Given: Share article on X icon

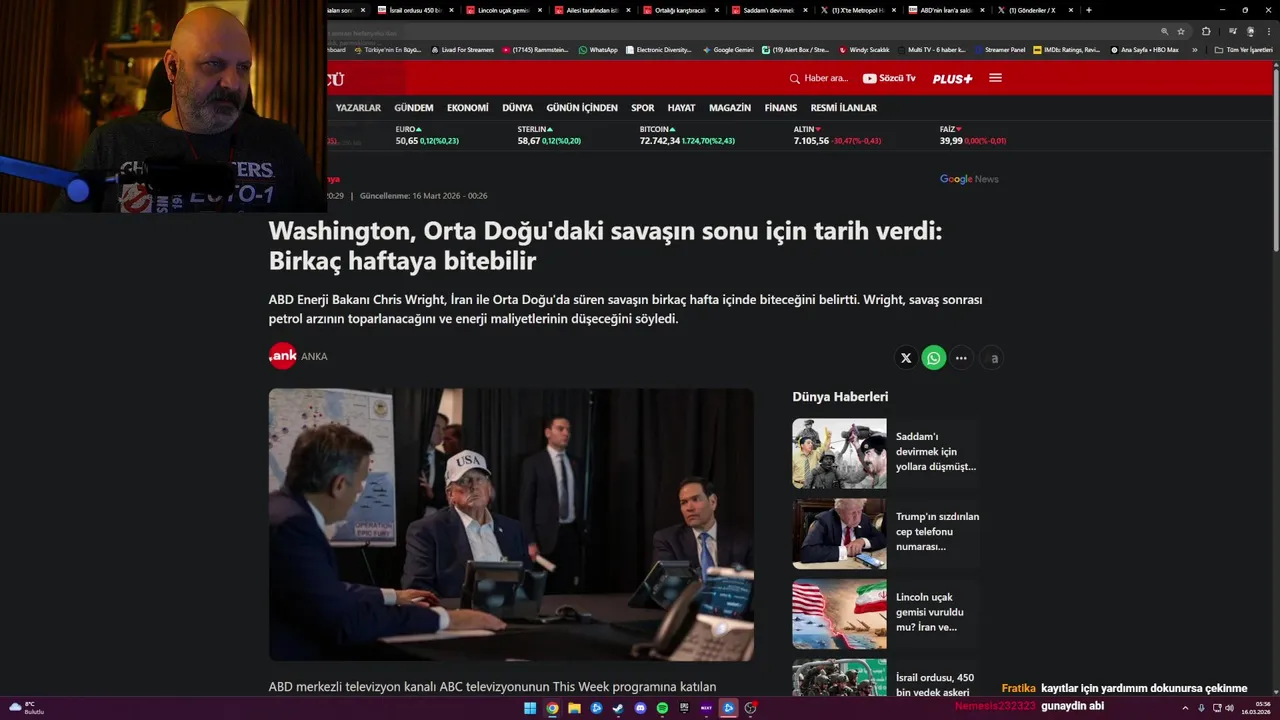Looking at the screenshot, I should click(906, 358).
